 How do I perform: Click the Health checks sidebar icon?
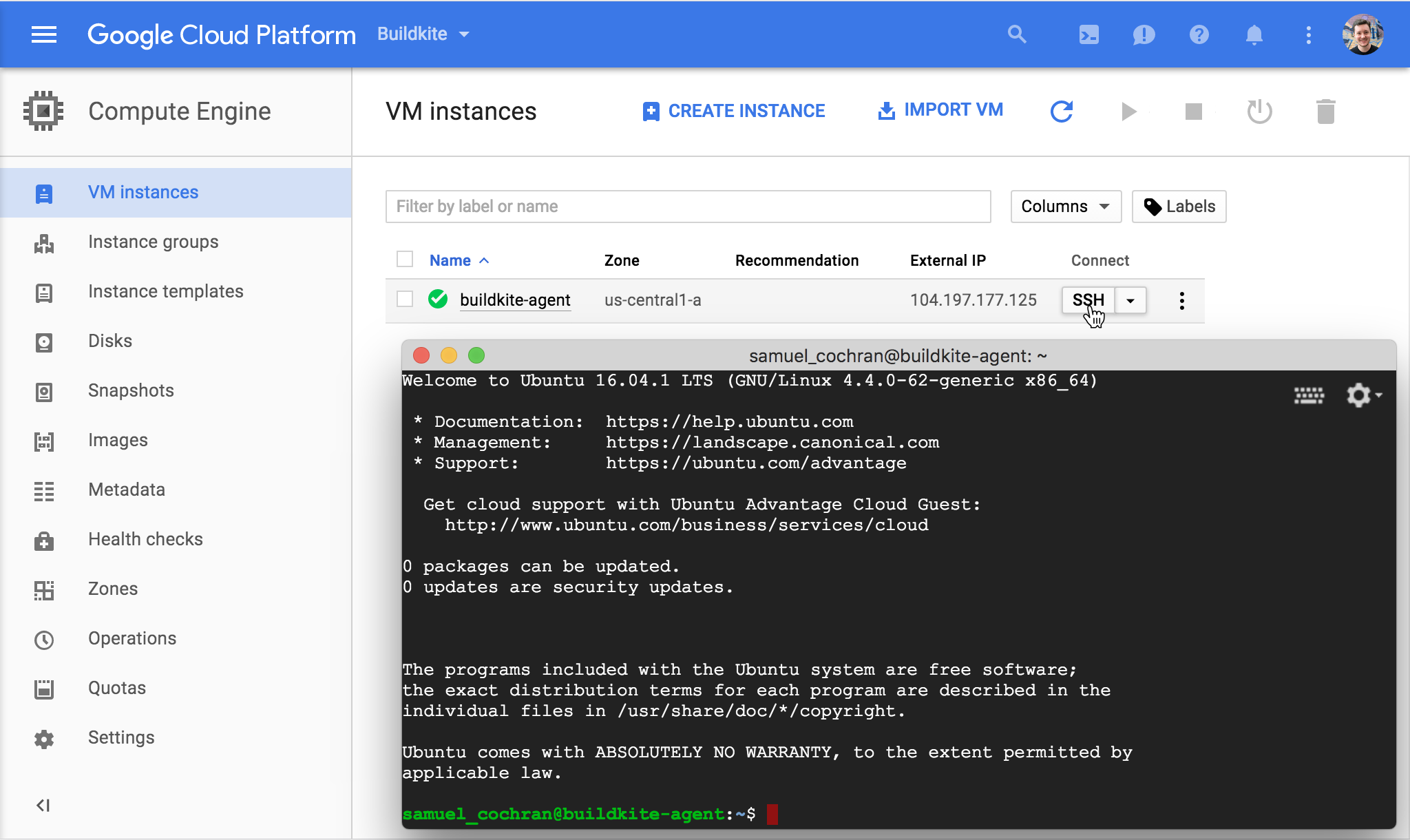[44, 540]
